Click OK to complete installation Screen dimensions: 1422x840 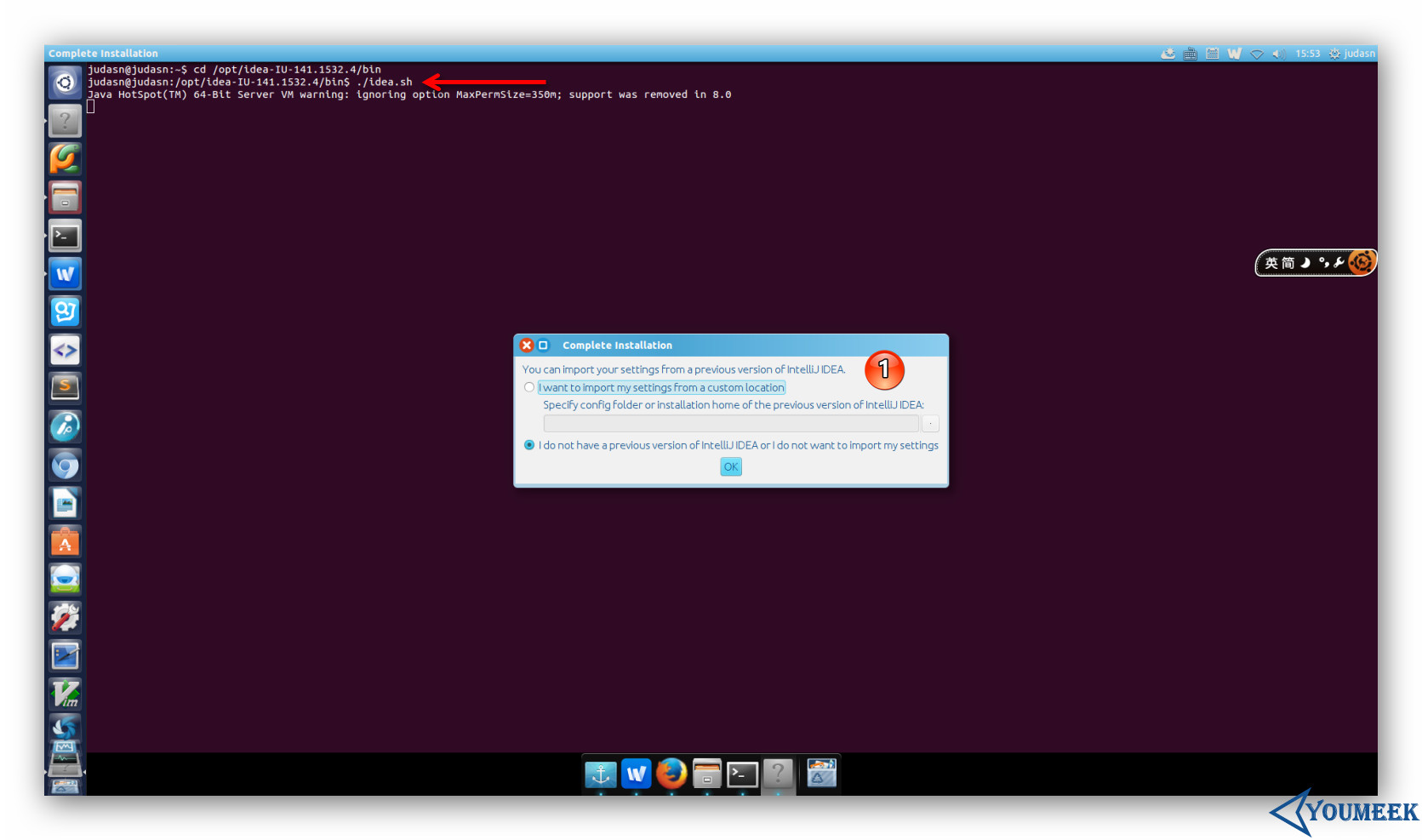click(730, 466)
